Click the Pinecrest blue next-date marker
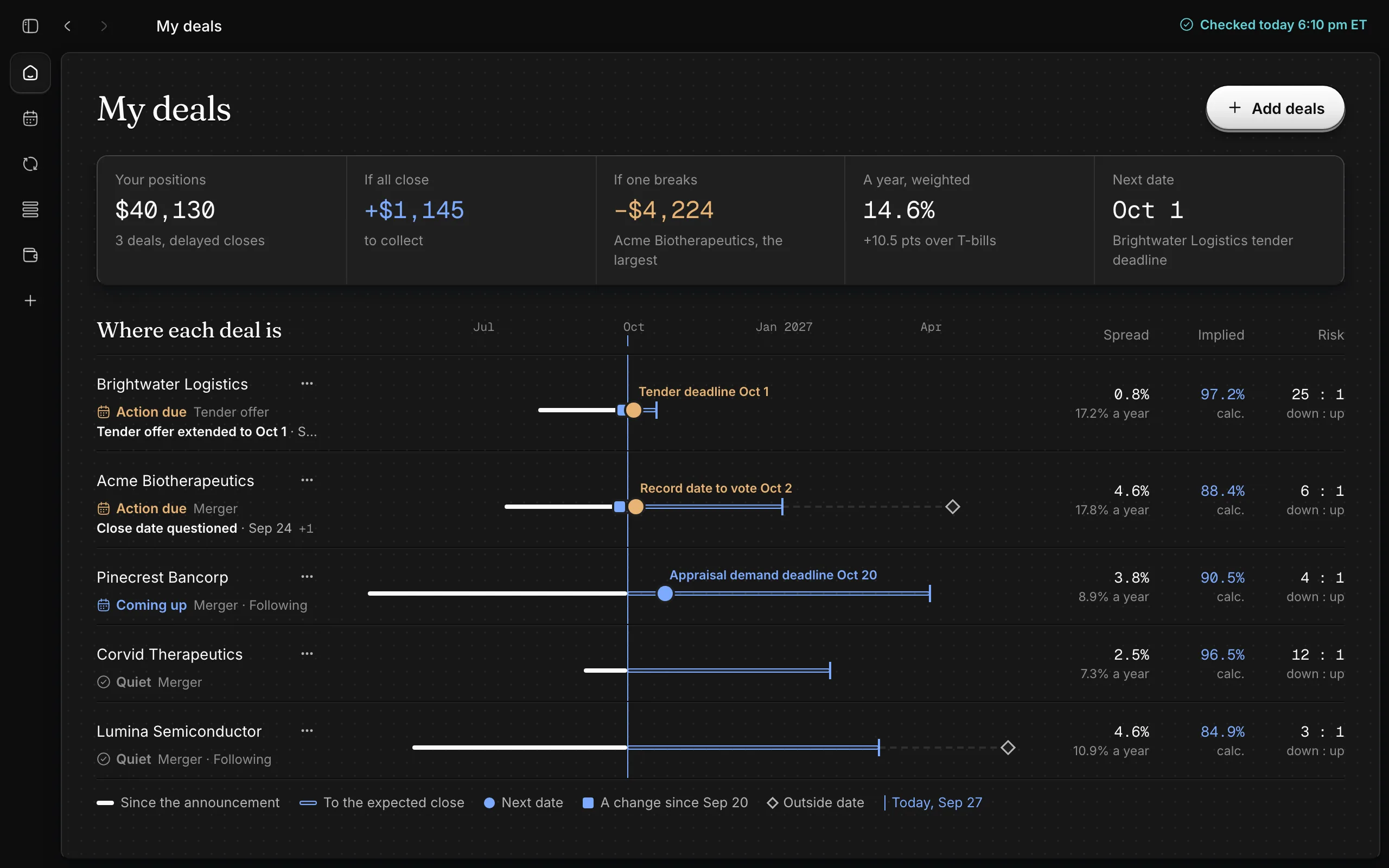 click(x=665, y=593)
